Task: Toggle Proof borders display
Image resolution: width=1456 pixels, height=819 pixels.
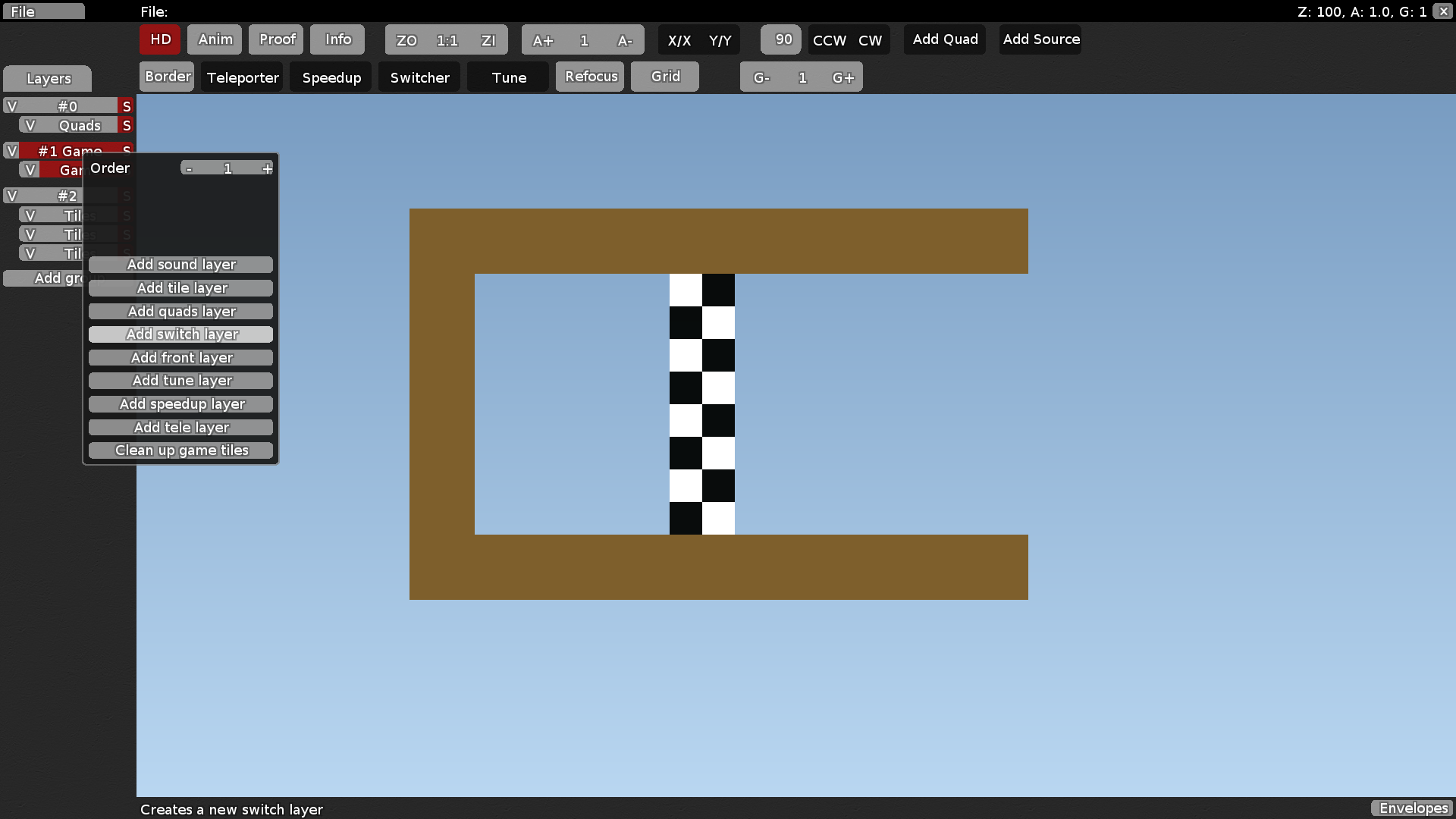Action: [x=276, y=39]
